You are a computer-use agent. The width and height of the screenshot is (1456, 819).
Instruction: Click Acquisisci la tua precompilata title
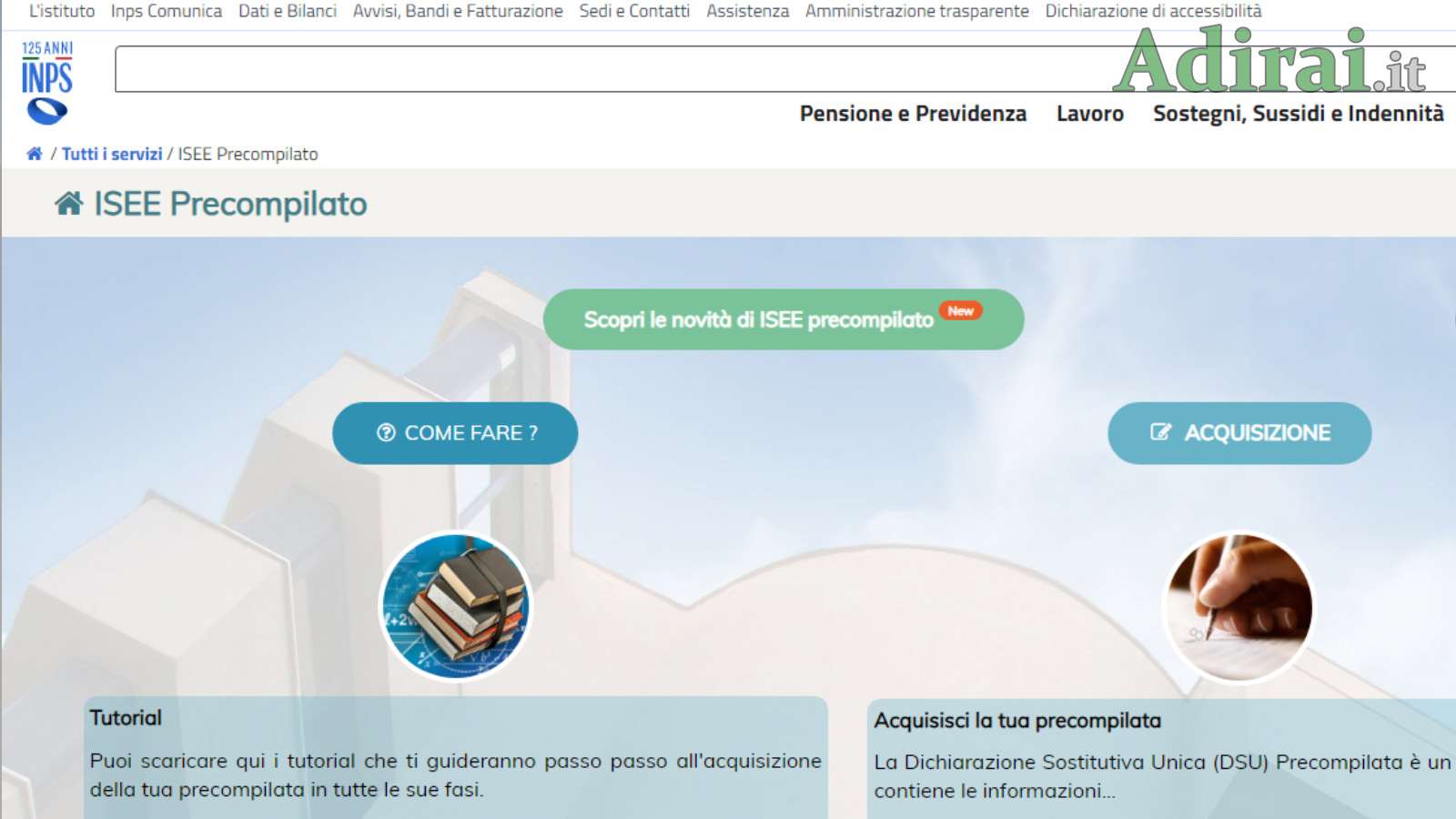click(x=1017, y=721)
